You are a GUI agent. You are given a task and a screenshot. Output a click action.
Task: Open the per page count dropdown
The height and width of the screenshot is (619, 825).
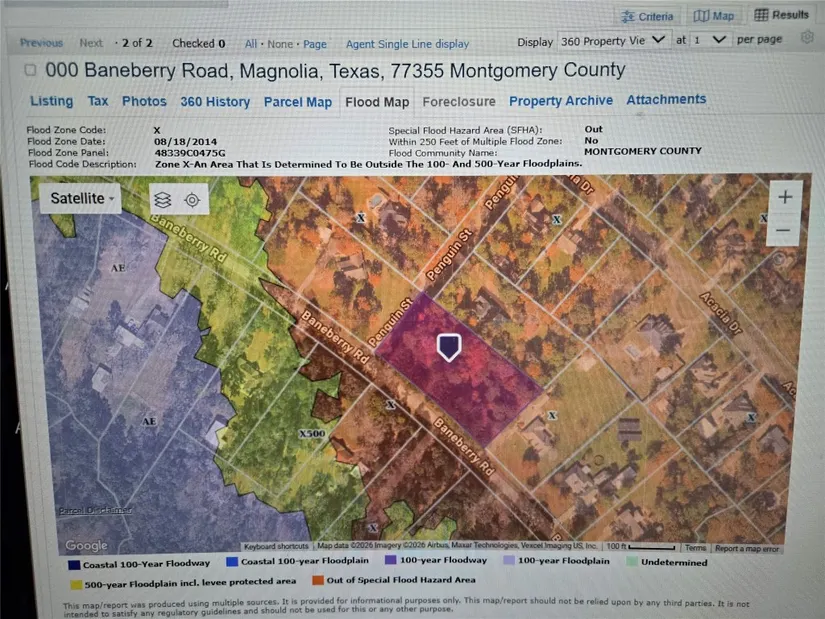pos(708,40)
